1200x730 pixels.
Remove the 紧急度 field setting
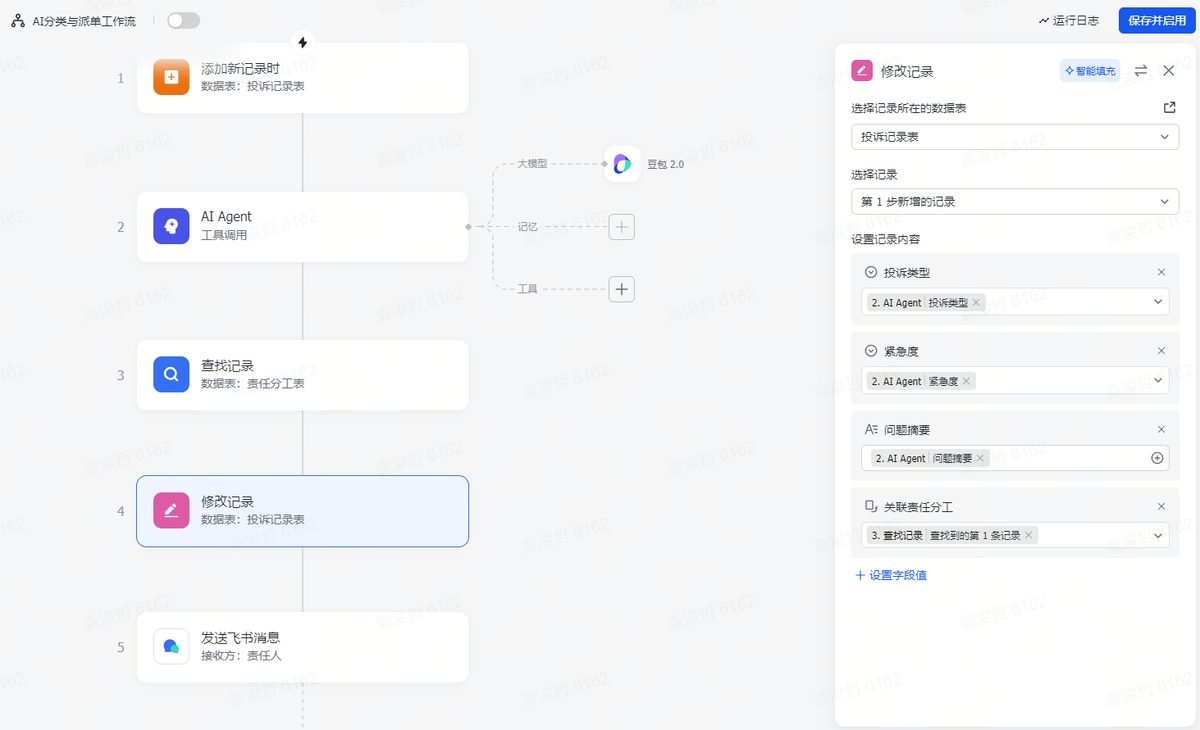click(1161, 351)
